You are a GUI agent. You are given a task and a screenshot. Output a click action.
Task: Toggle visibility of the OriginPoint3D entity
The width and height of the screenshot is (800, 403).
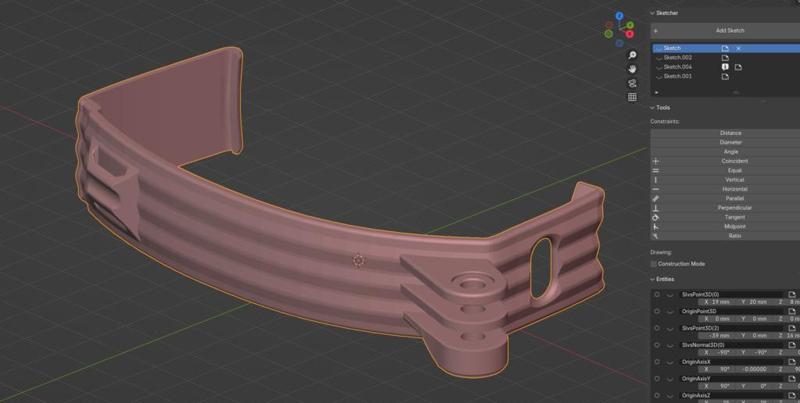pyautogui.click(x=670, y=311)
